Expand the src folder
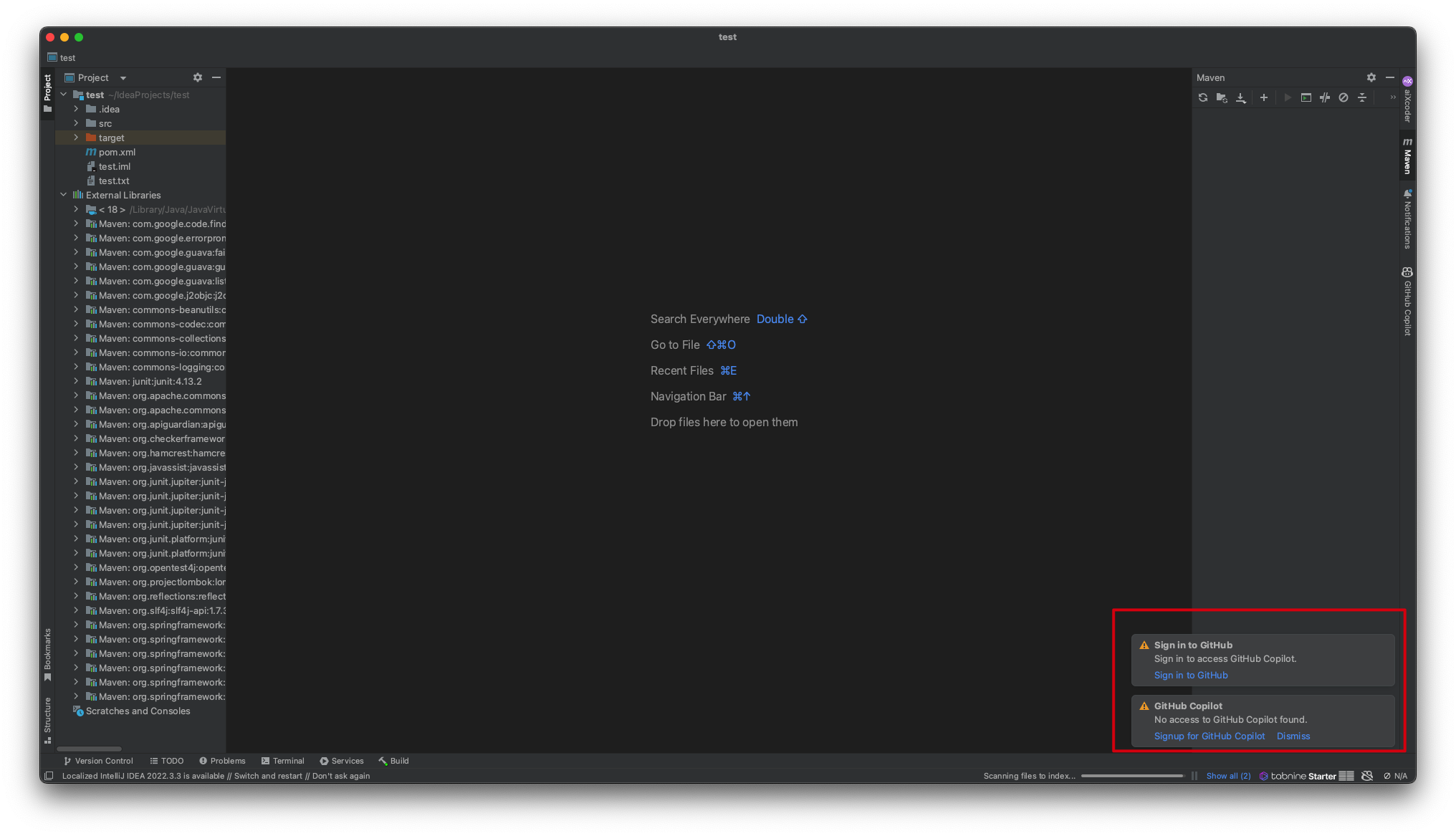 click(76, 123)
